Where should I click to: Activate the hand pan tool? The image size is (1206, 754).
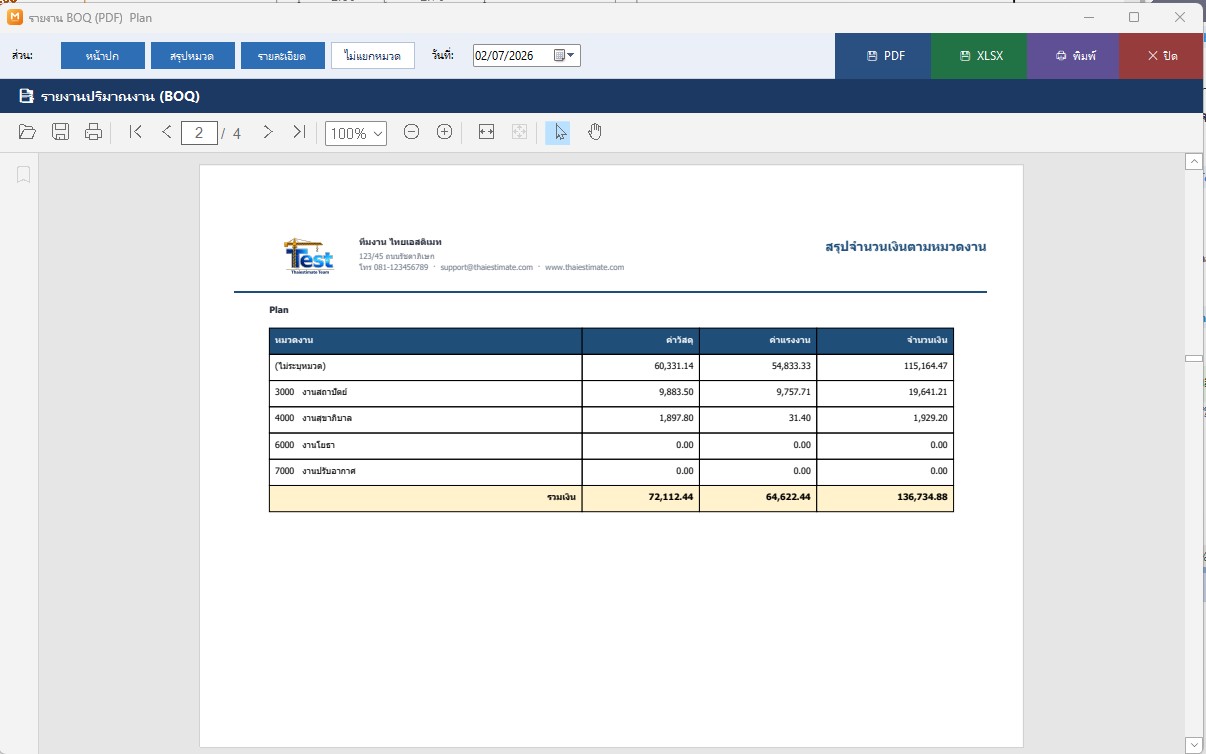click(595, 132)
